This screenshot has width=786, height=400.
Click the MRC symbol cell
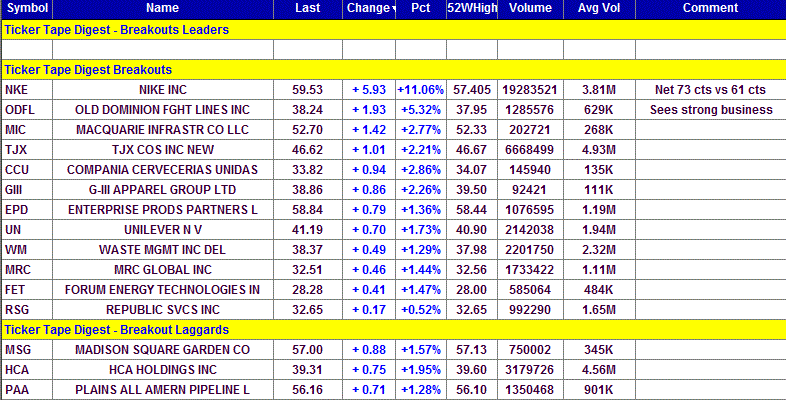[x=27, y=270]
